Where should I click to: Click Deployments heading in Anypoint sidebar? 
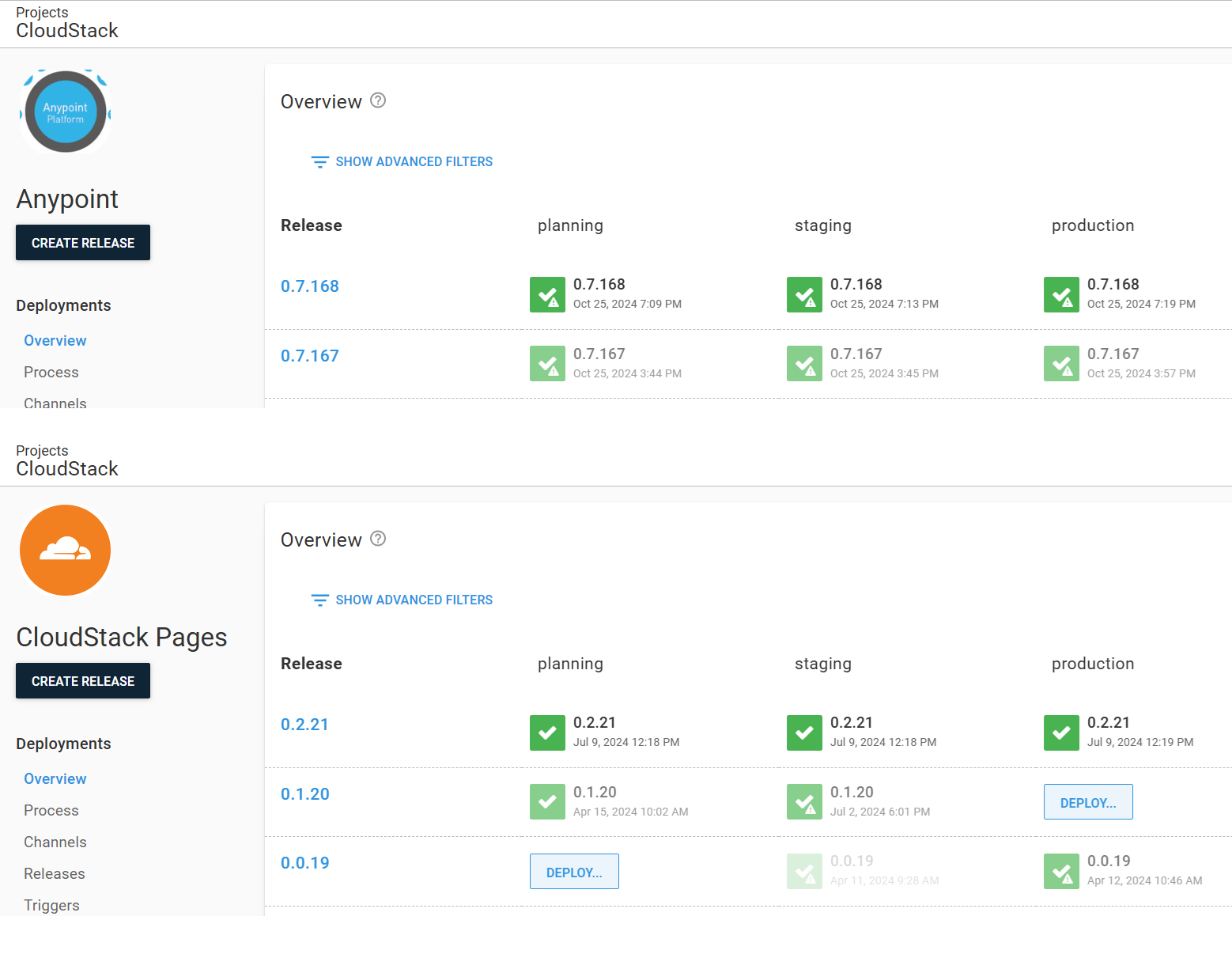coord(63,306)
